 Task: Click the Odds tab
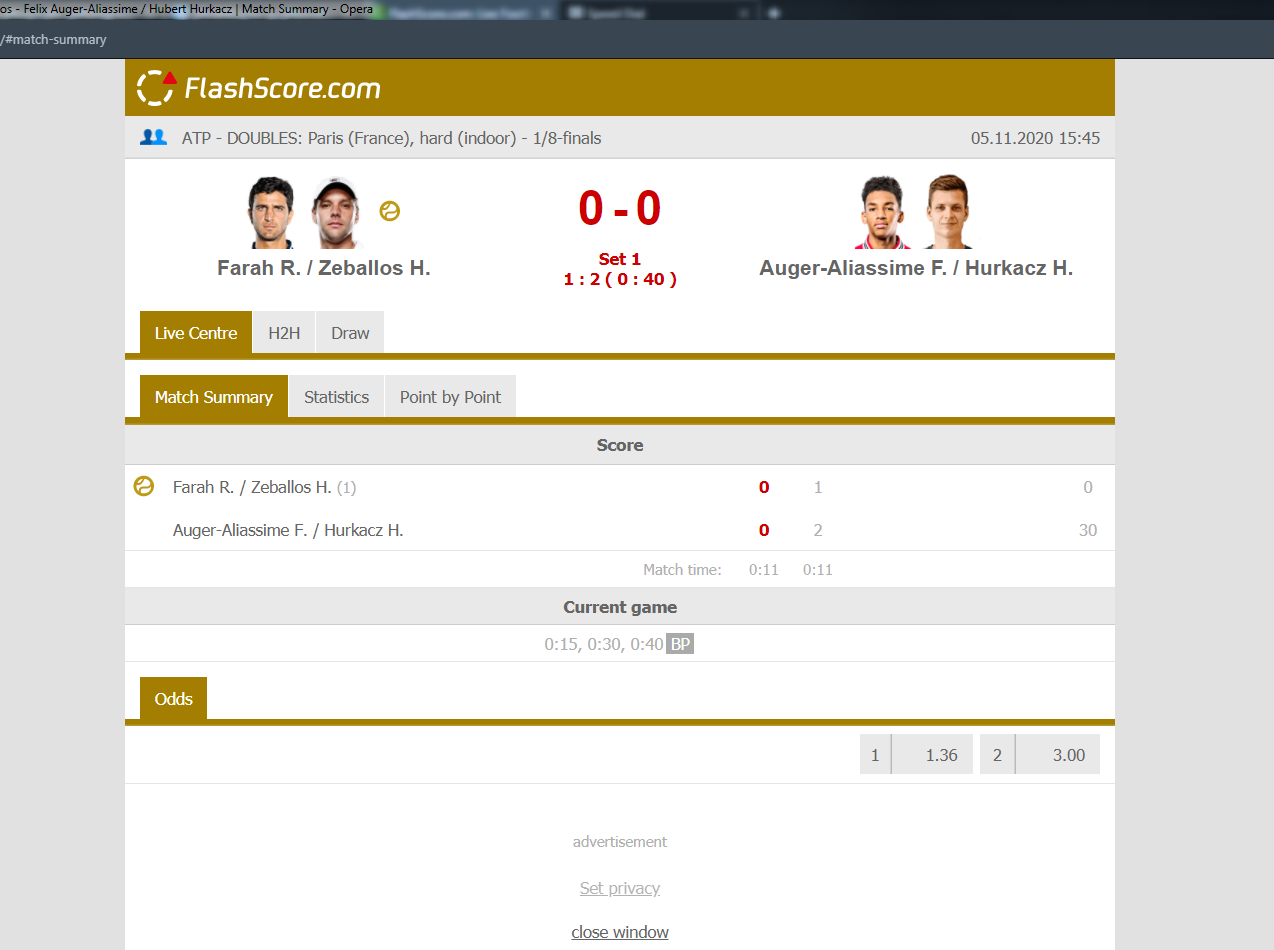pyautogui.click(x=173, y=699)
